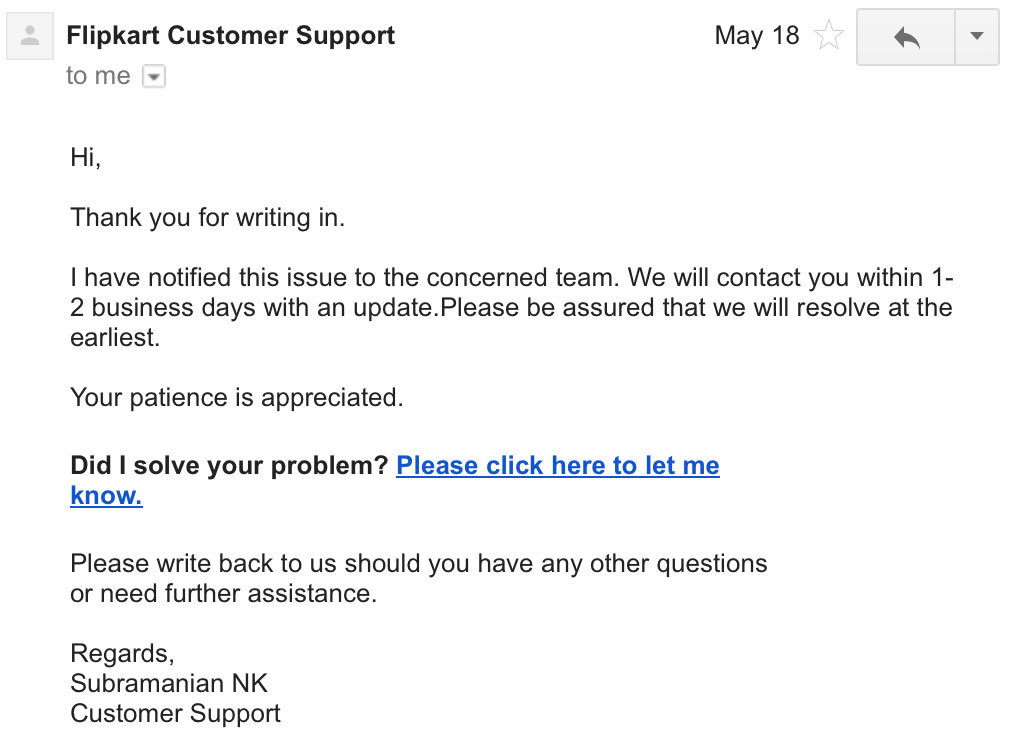This screenshot has height=737, width=1012.
Task: Click the 'or need further assistance.' line
Action: coord(223,594)
